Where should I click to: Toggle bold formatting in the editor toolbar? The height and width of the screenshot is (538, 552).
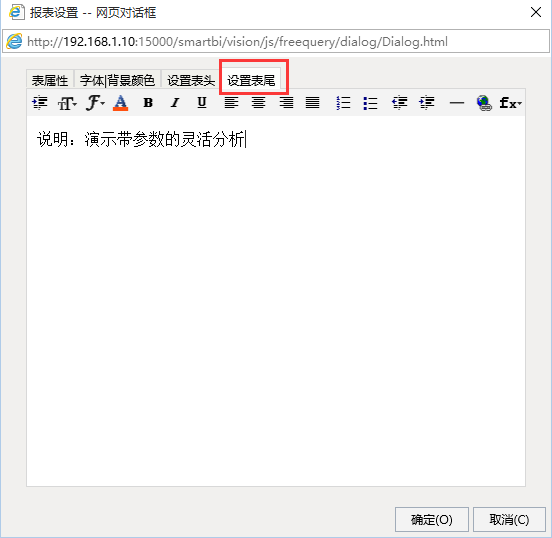pos(148,103)
